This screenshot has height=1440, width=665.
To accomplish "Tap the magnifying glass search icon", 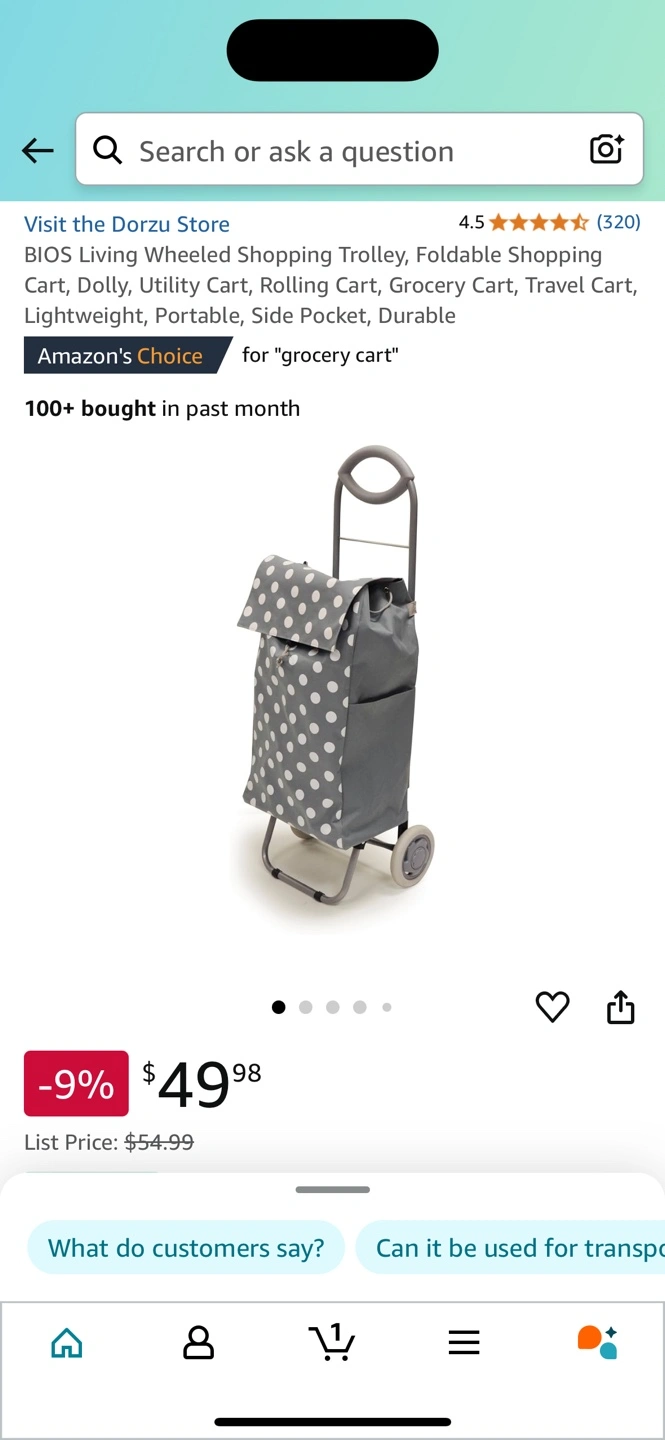I will coord(108,151).
